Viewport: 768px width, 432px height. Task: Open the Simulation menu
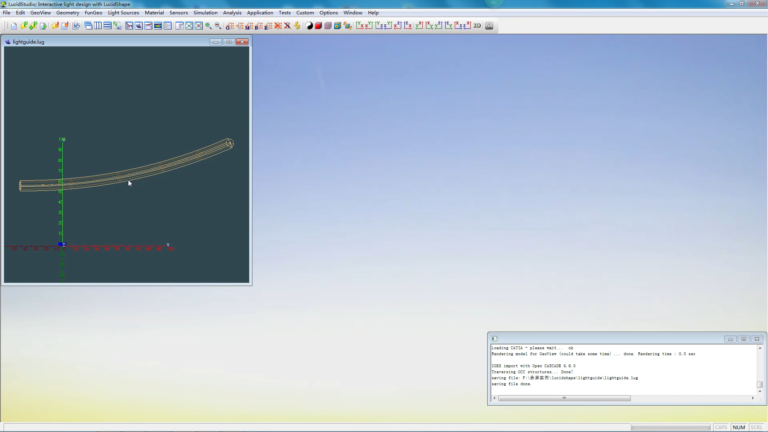pyautogui.click(x=205, y=13)
